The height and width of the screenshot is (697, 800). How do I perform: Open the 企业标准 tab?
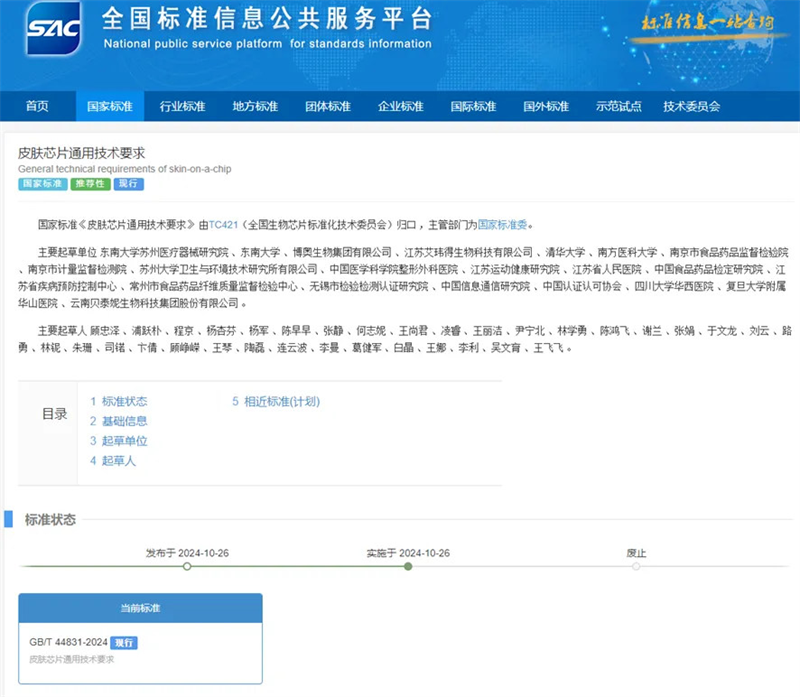coord(400,107)
